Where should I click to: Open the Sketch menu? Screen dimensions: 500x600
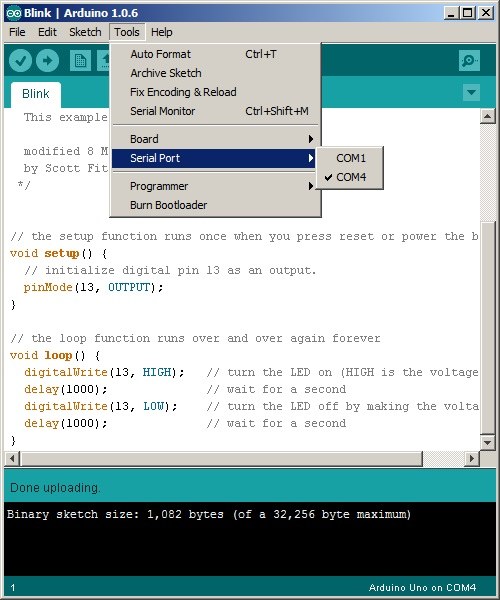[x=85, y=32]
